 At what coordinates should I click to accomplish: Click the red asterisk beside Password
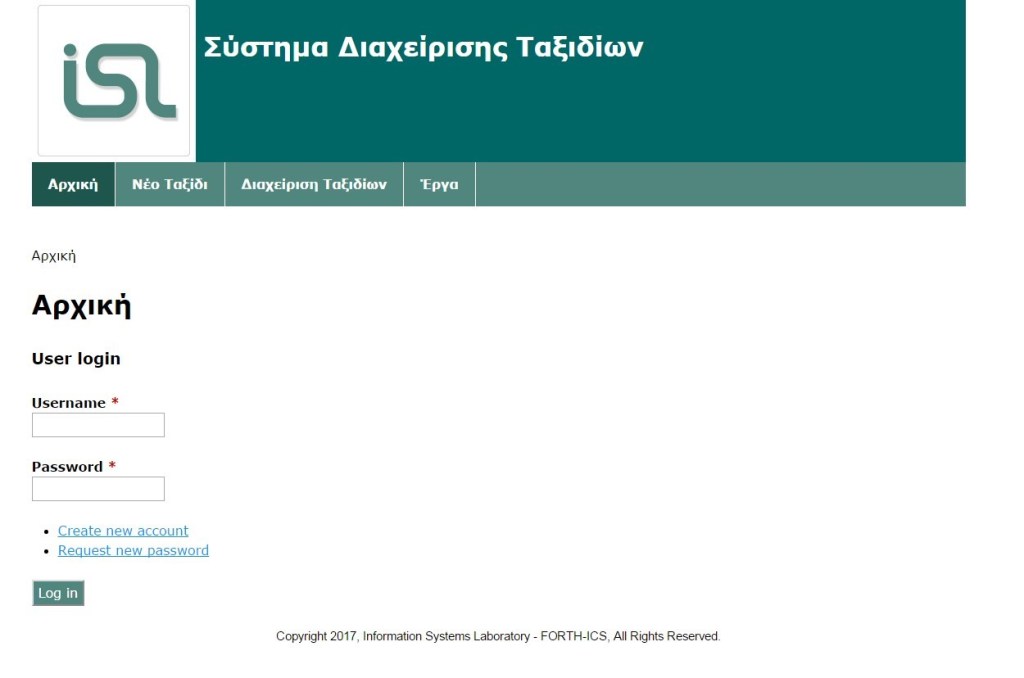click(112, 467)
